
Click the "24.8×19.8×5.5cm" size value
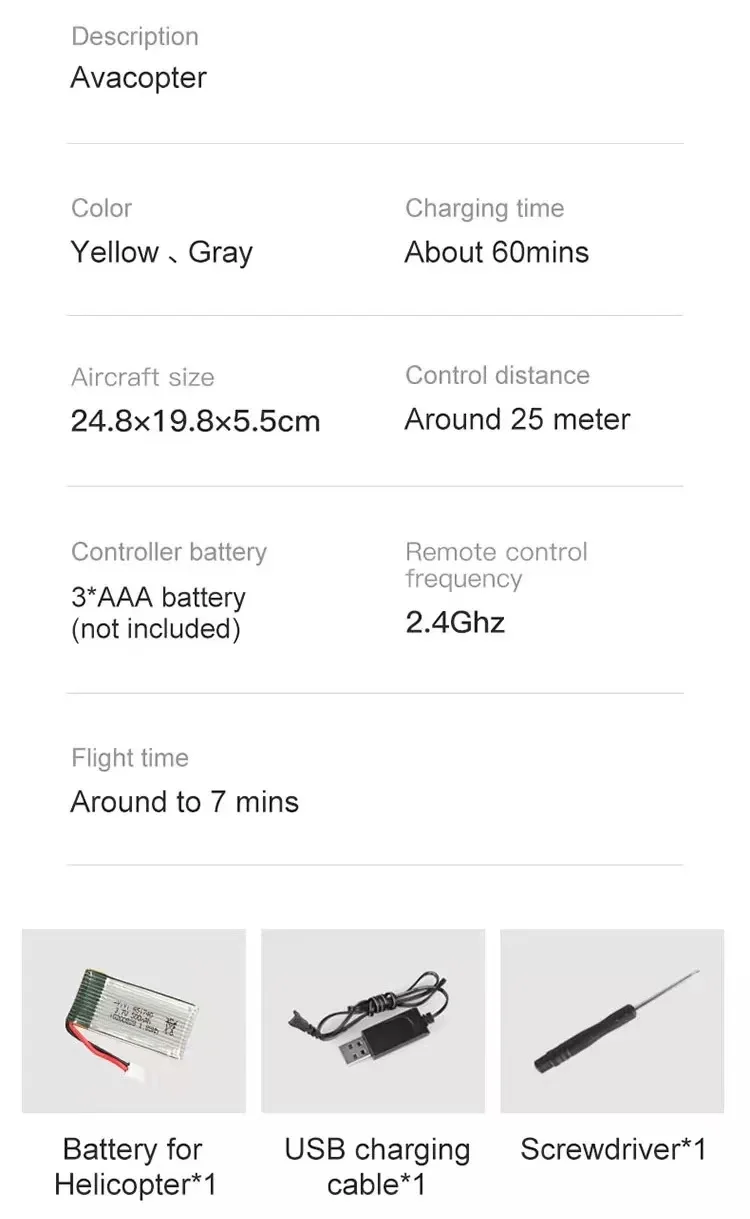(195, 421)
